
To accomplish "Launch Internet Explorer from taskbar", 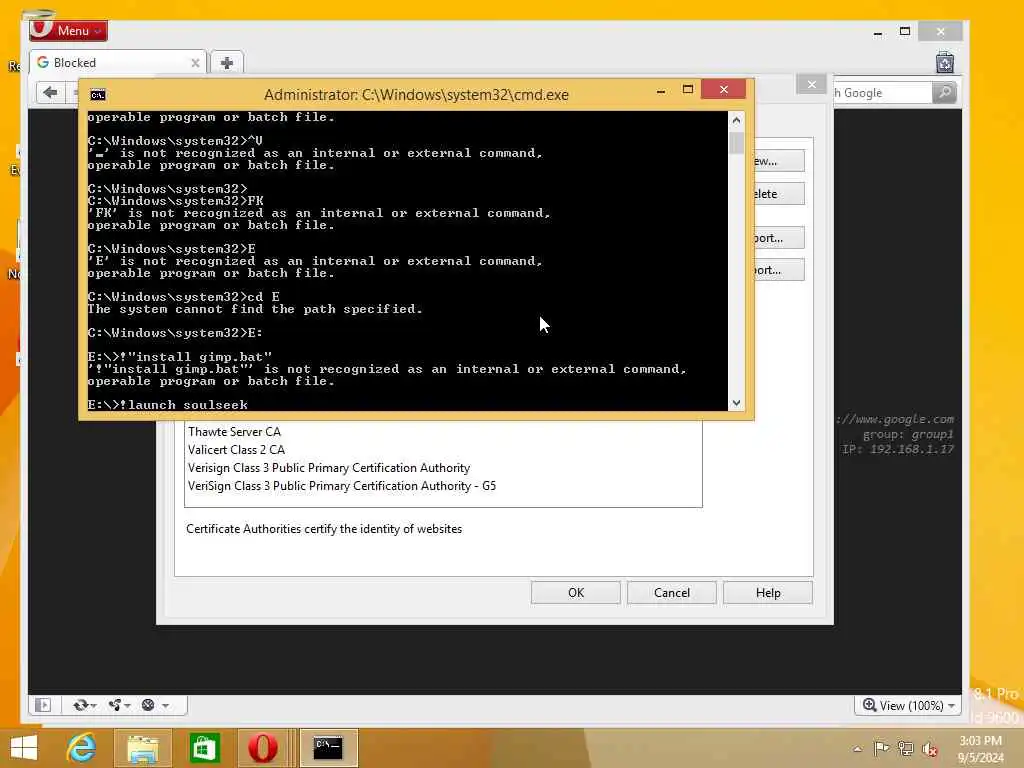I will 82,748.
